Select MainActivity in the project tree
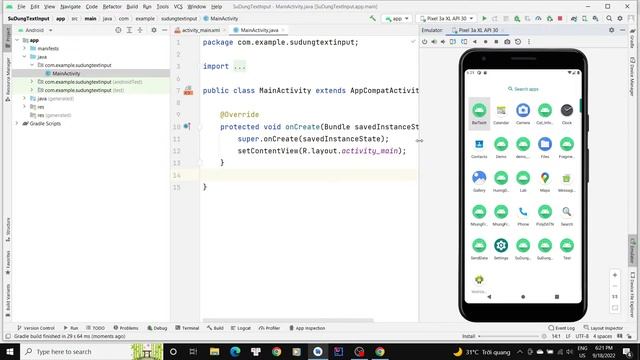Image resolution: width=640 pixels, height=360 pixels. click(66, 73)
